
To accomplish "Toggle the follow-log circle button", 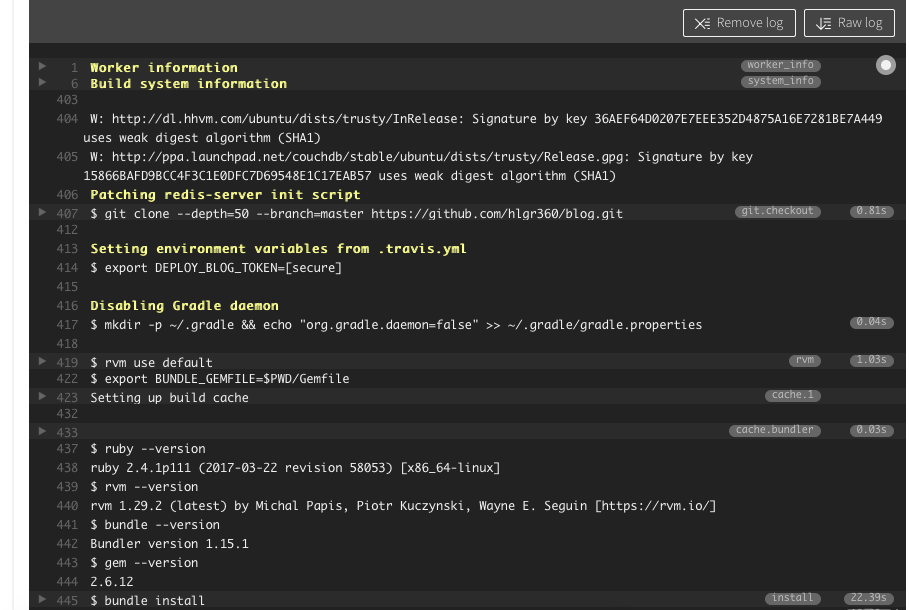I will 886,65.
